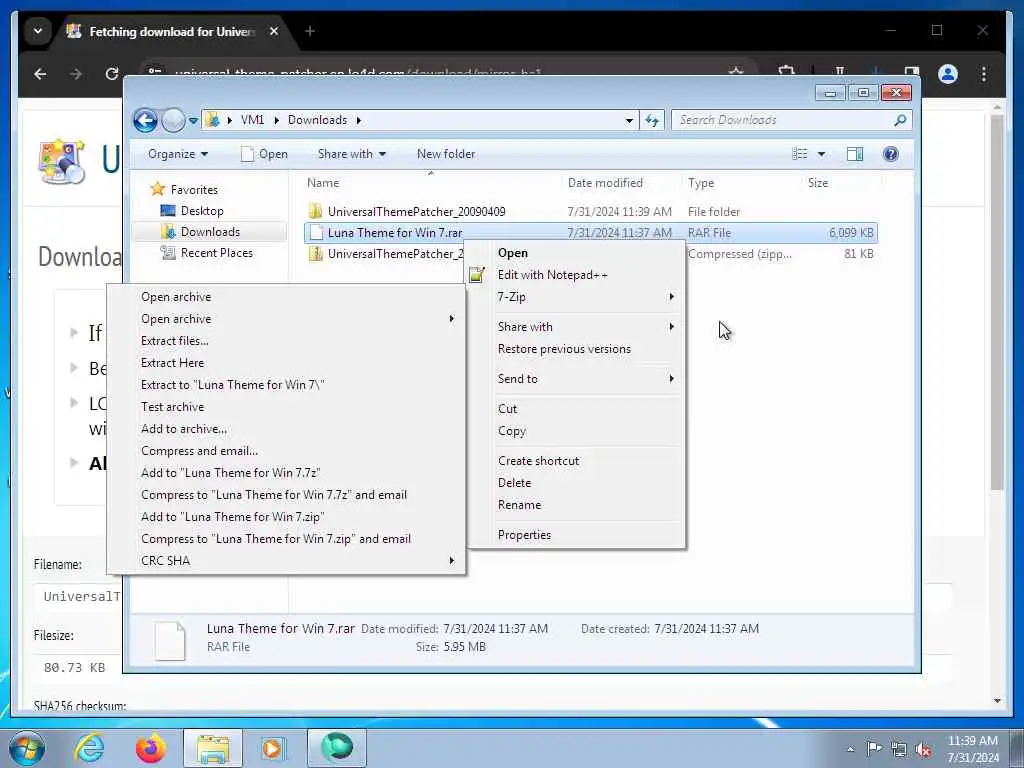Viewport: 1024px width, 768px height.
Task: Click the refresh button beside address bar
Action: 652,120
